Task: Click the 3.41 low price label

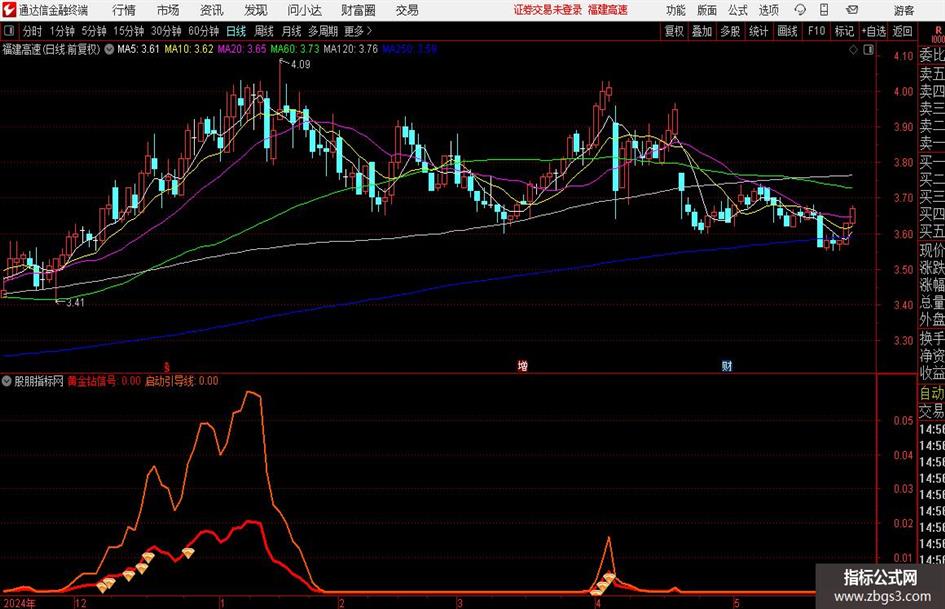Action: point(75,303)
